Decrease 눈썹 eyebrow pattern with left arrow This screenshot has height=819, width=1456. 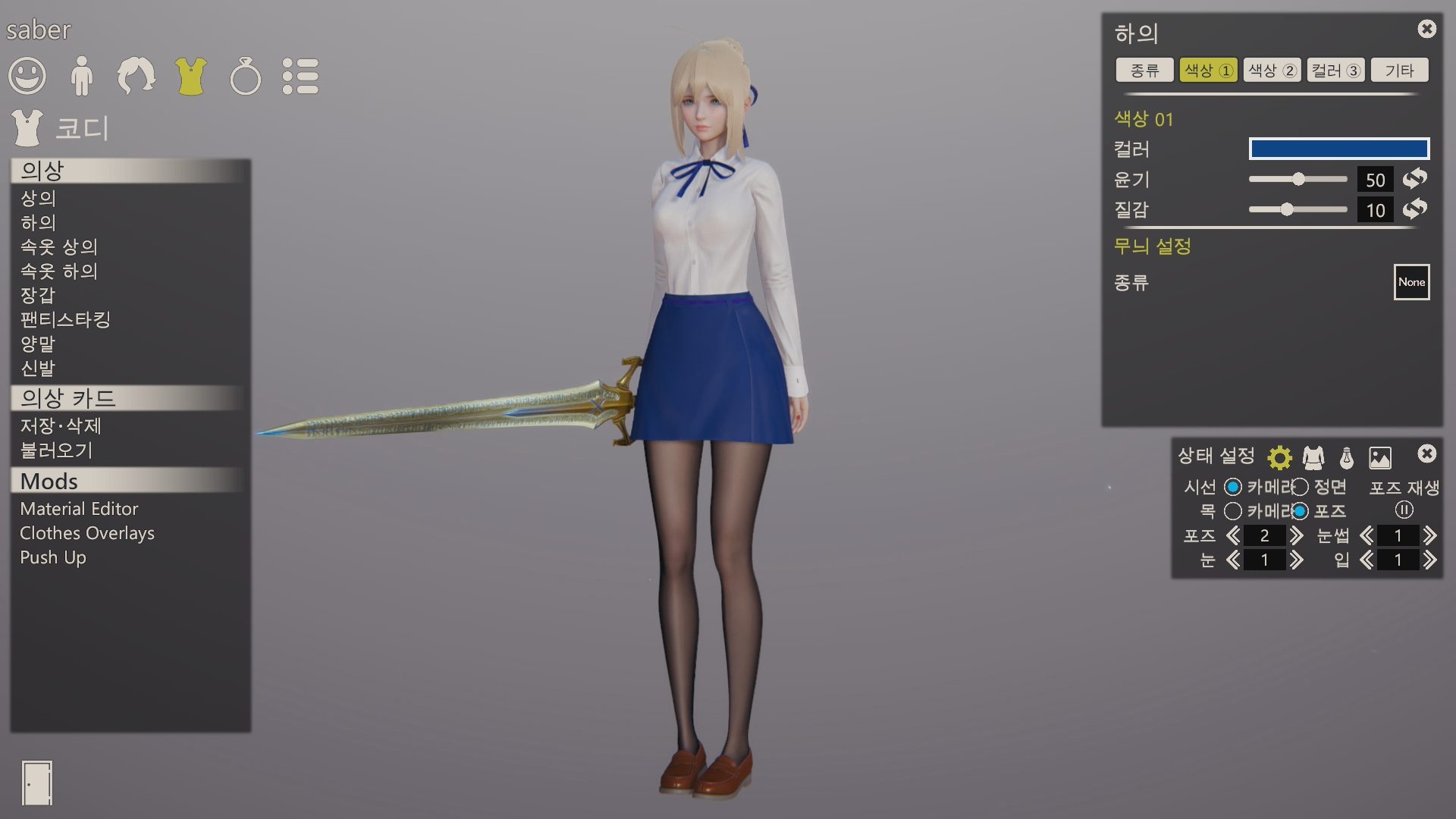[x=1367, y=535]
